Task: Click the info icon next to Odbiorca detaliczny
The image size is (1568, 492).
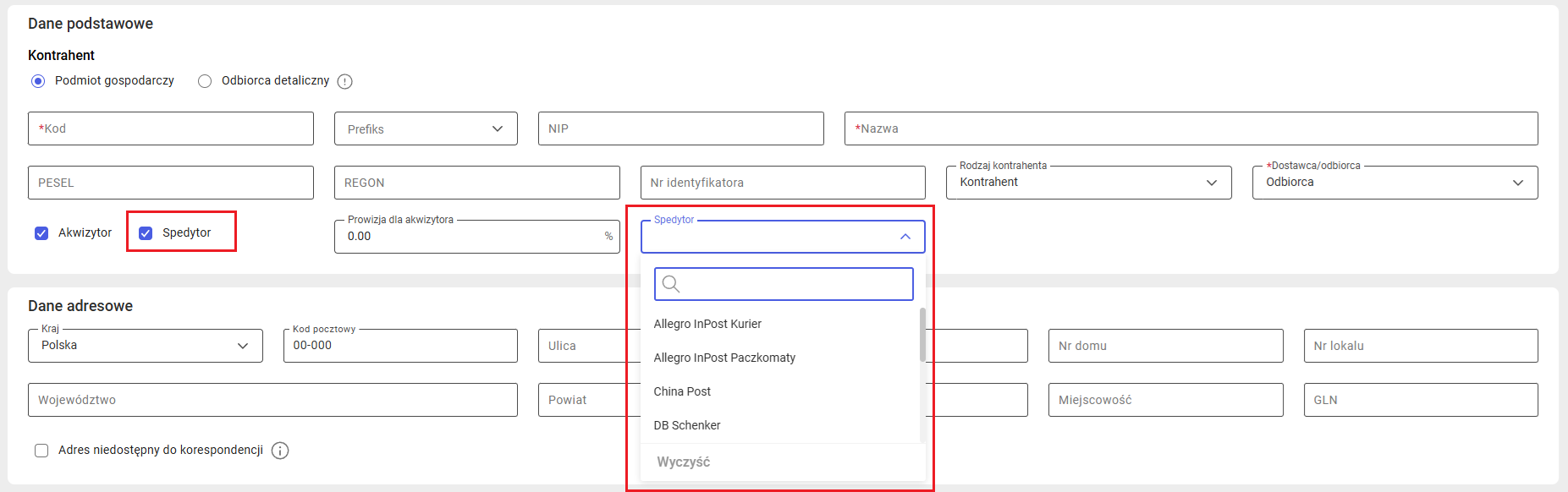Action: (x=344, y=81)
